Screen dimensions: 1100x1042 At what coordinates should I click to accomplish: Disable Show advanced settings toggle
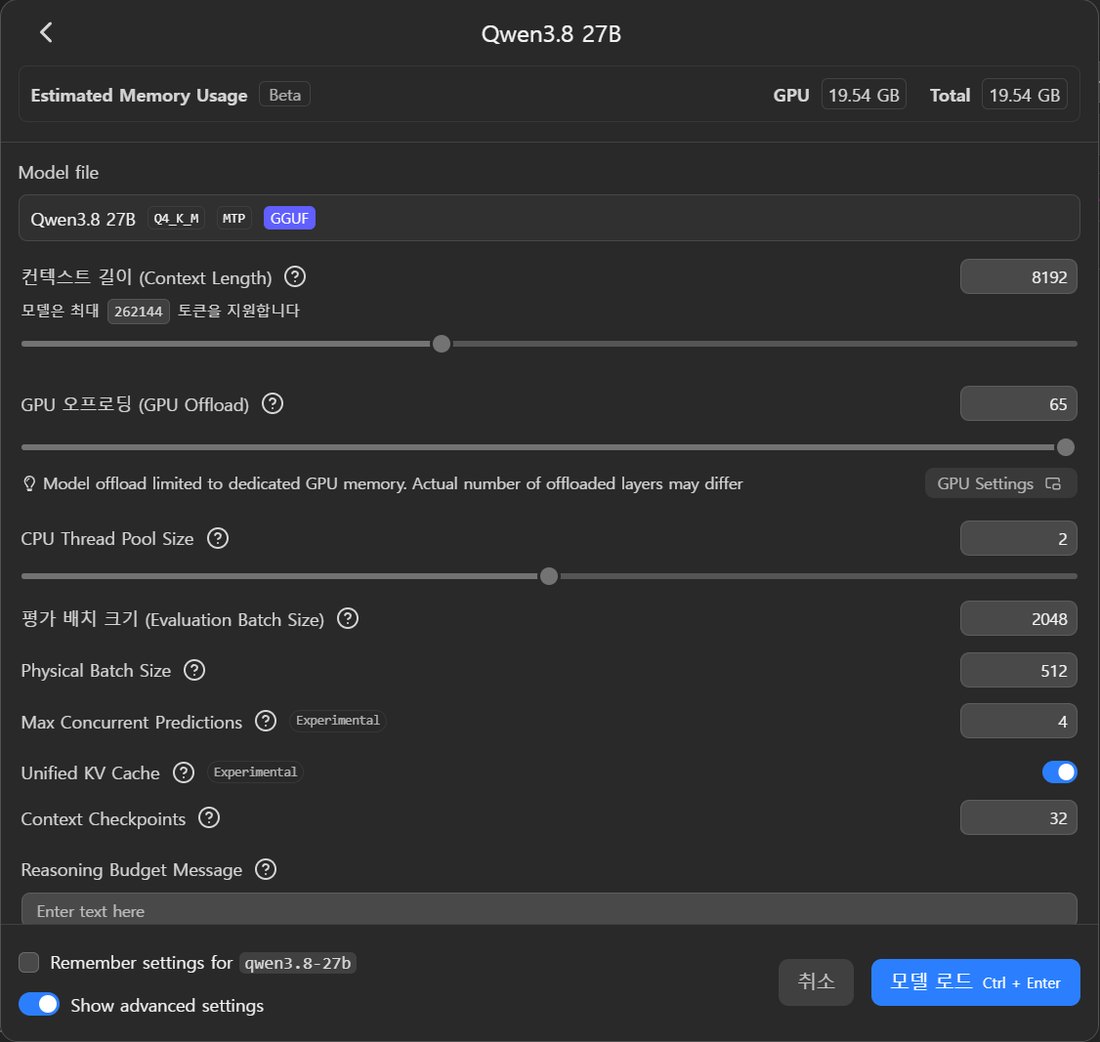click(39, 1004)
